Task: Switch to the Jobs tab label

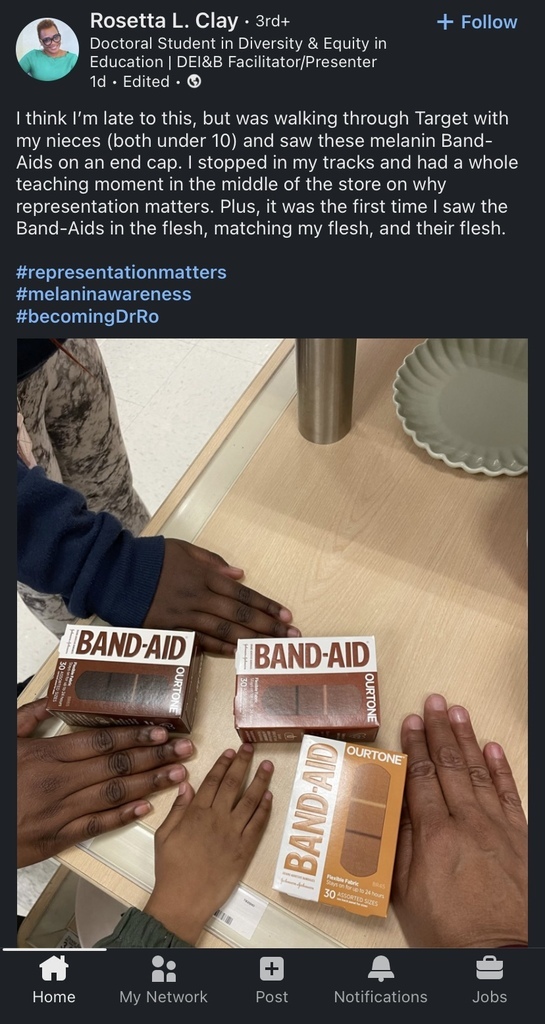Action: (x=490, y=997)
